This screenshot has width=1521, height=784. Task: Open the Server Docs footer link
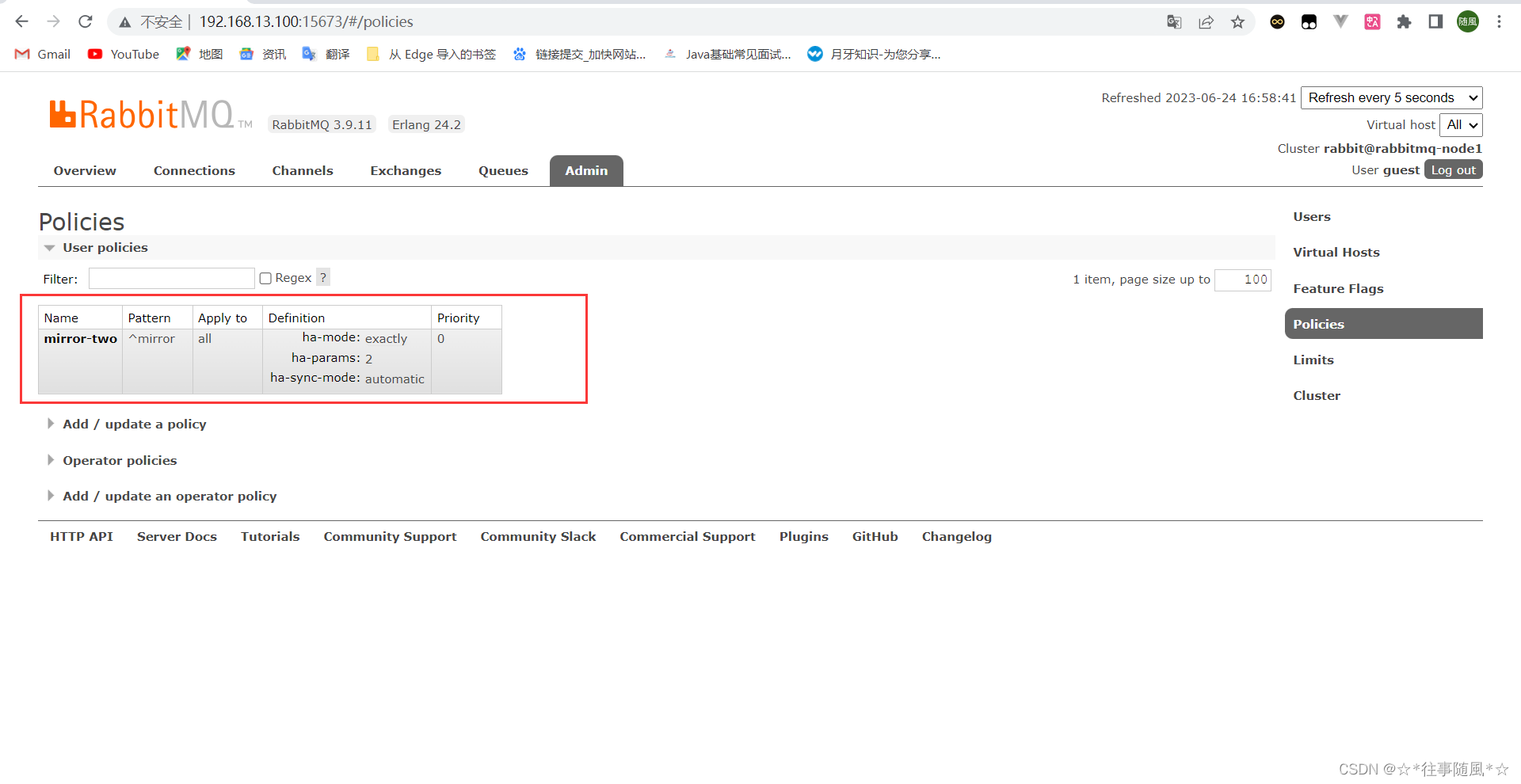[177, 536]
